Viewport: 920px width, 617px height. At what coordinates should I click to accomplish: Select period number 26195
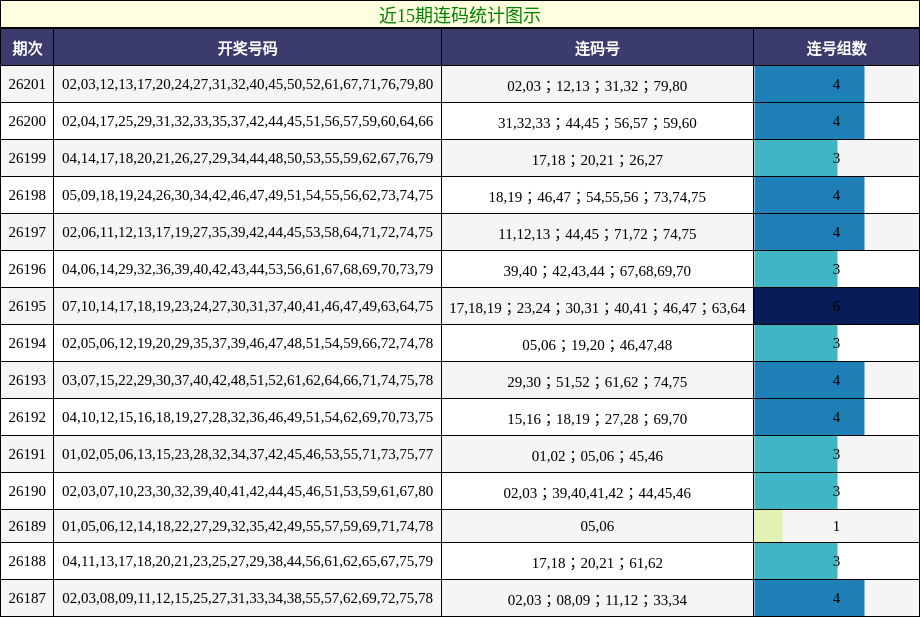coord(27,306)
